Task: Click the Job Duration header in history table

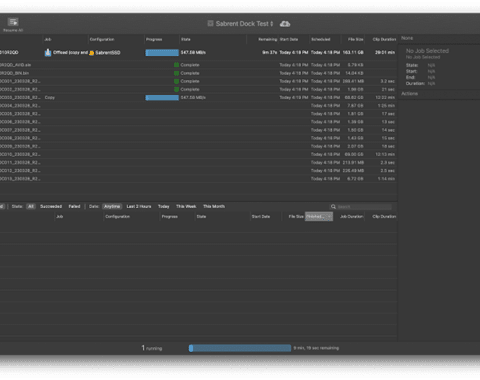Action: pyautogui.click(x=351, y=217)
